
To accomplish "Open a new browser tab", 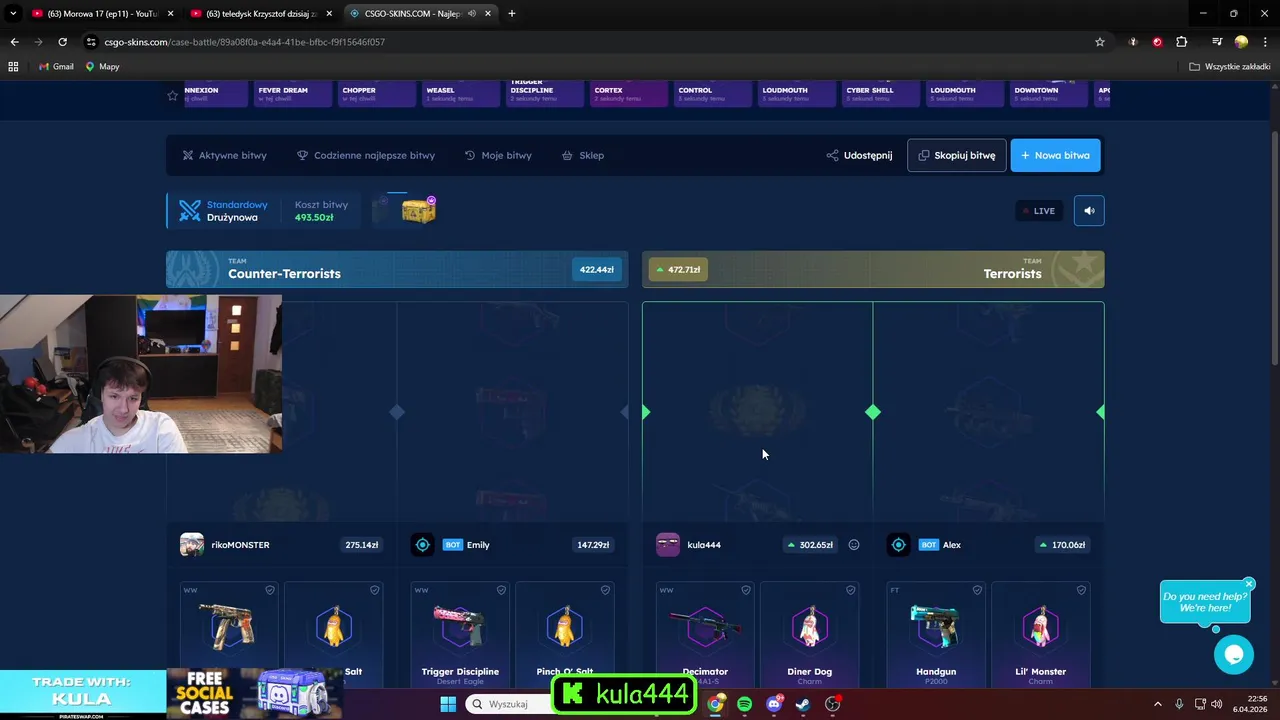I will [x=512, y=14].
